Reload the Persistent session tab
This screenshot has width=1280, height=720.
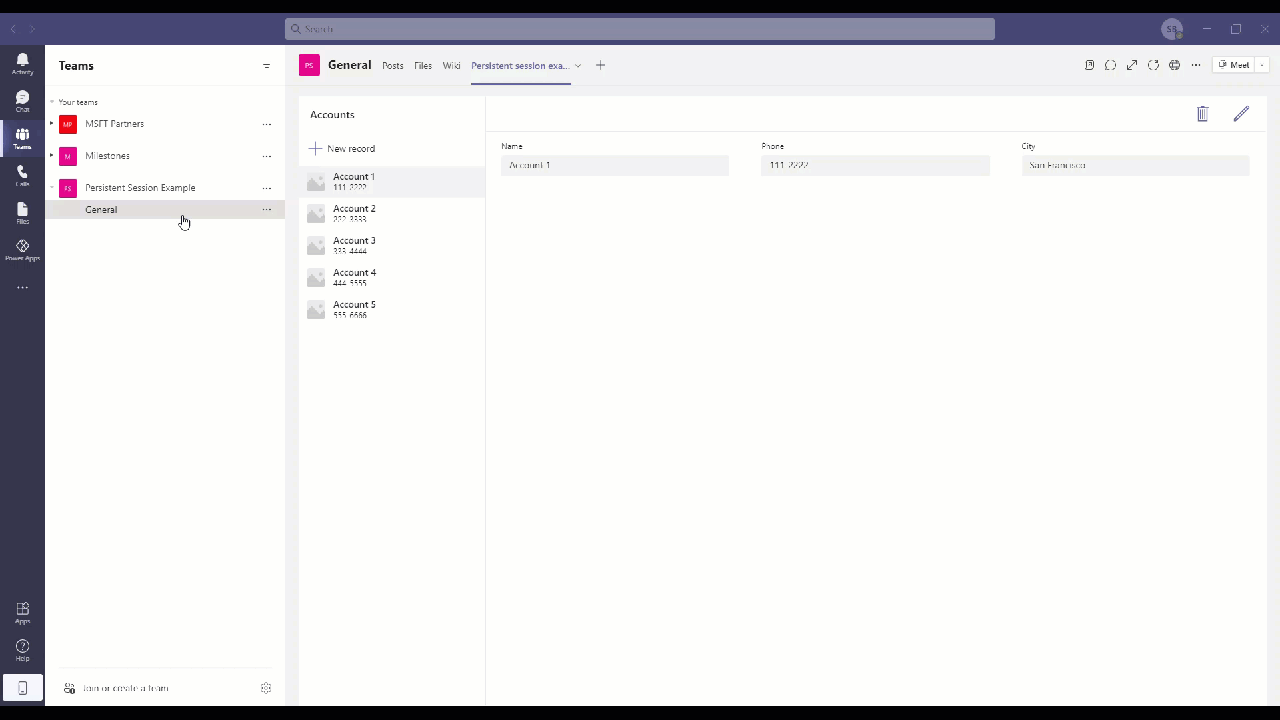point(1153,65)
